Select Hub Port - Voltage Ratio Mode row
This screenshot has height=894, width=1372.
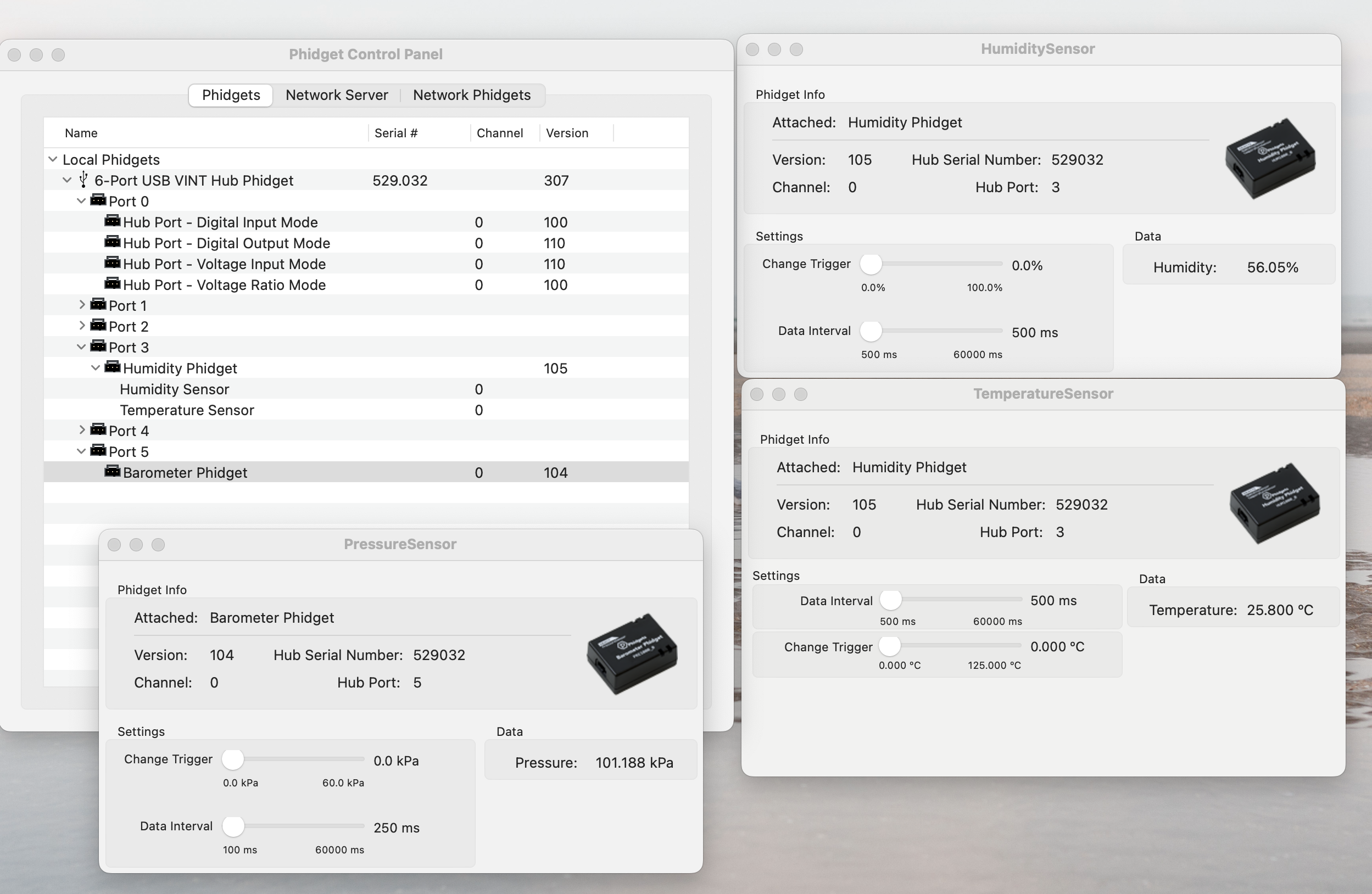coord(224,285)
